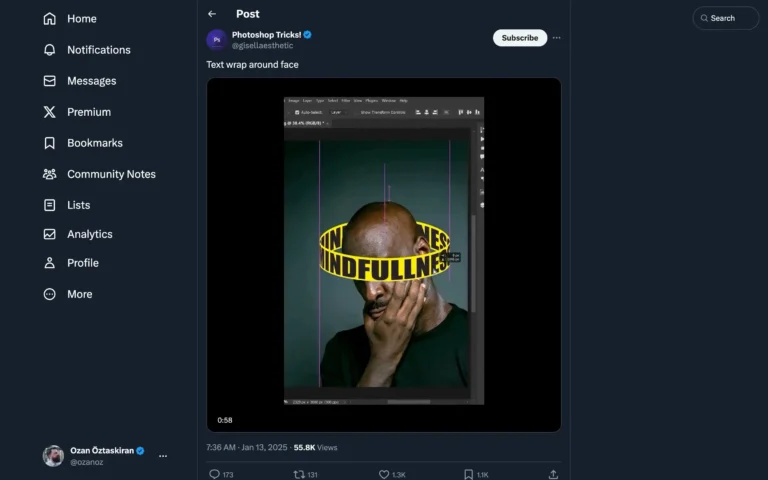The height and width of the screenshot is (480, 768).
Task: Open the Home page from the sidebar
Action: [x=82, y=19]
